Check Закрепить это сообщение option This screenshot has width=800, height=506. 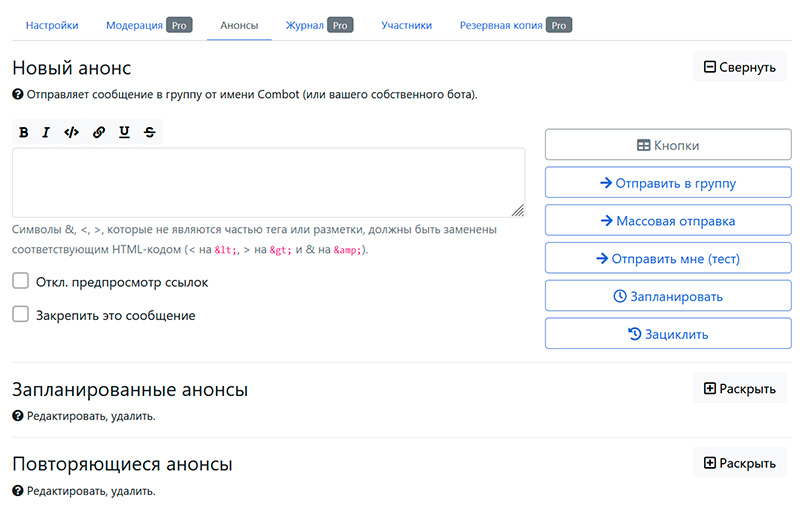tap(21, 315)
